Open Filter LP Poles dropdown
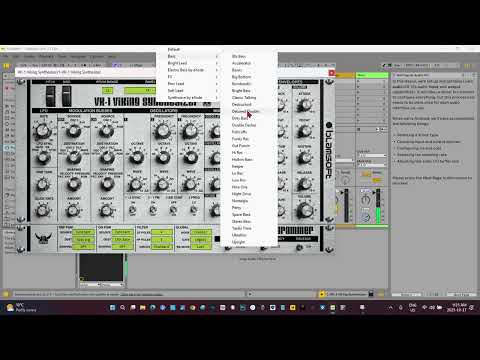The image size is (480, 360). click(x=162, y=232)
